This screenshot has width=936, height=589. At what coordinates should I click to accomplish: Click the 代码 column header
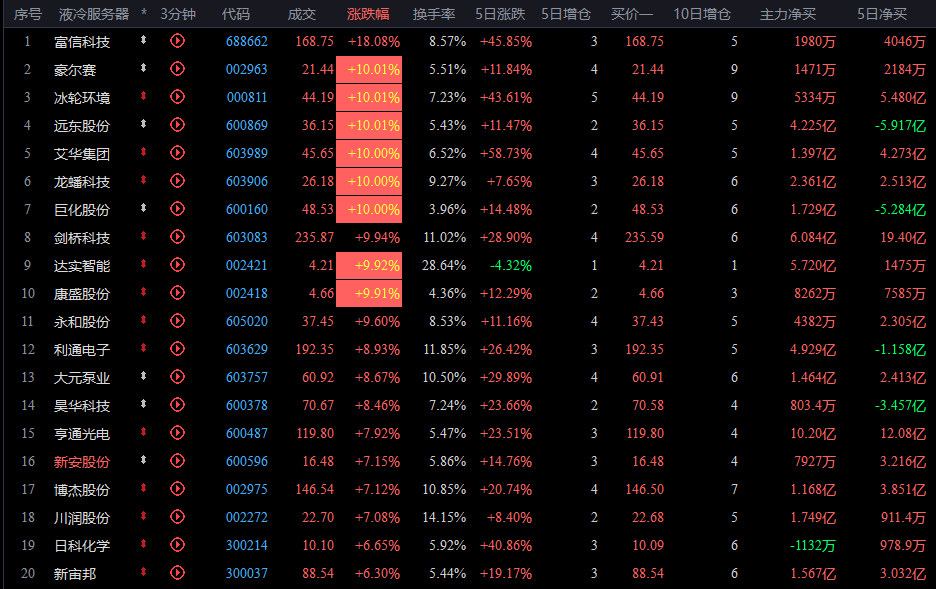[236, 14]
